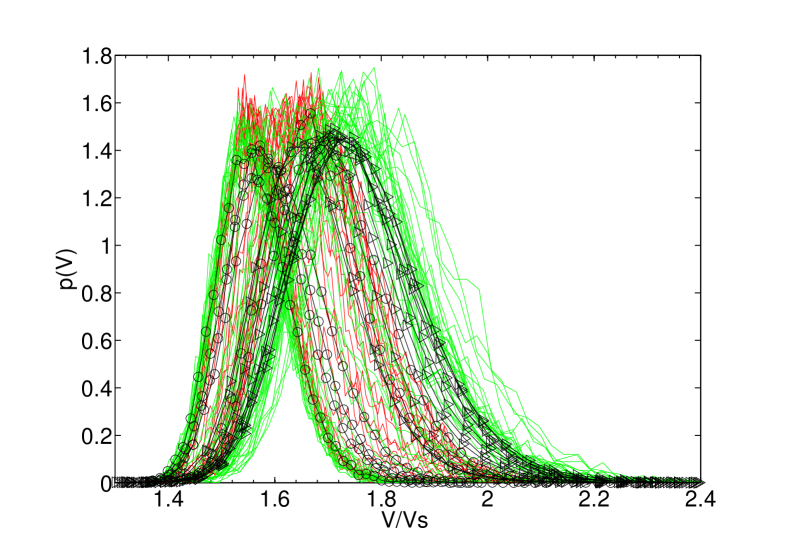789x558 pixels.
Task: Click the top-right corner of the plot frame
Action: coord(701,55)
